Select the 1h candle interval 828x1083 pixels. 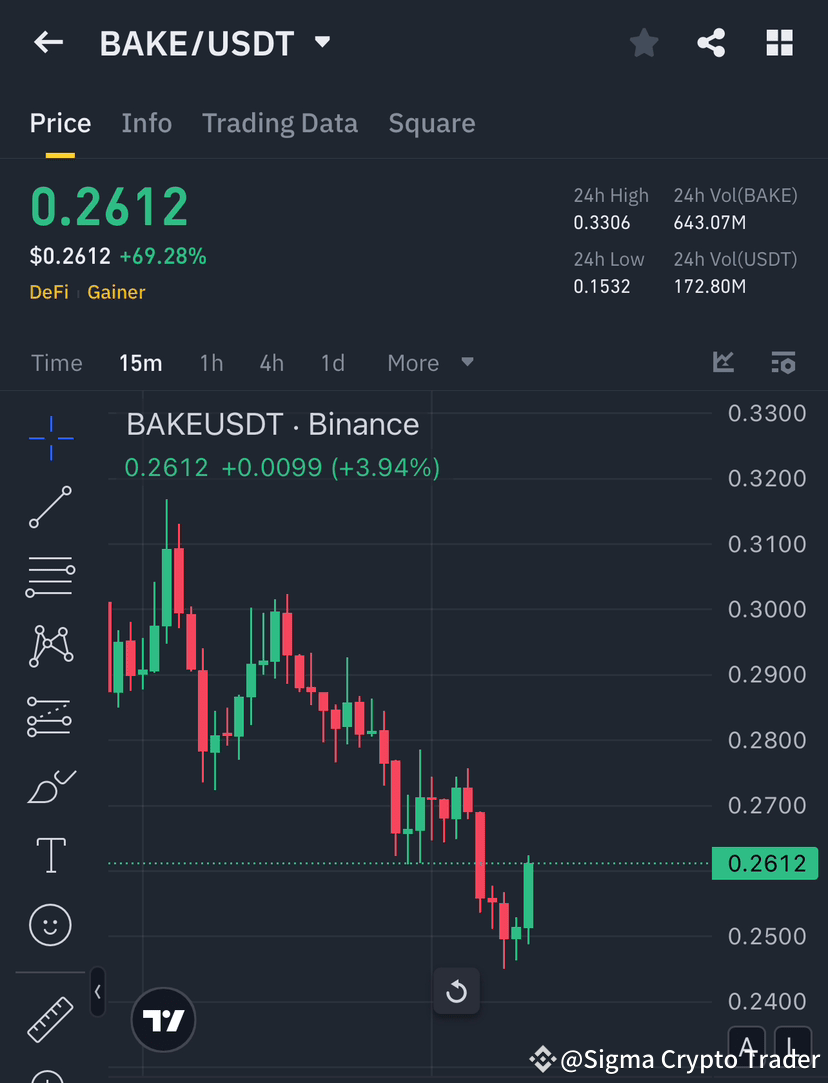tap(211, 362)
